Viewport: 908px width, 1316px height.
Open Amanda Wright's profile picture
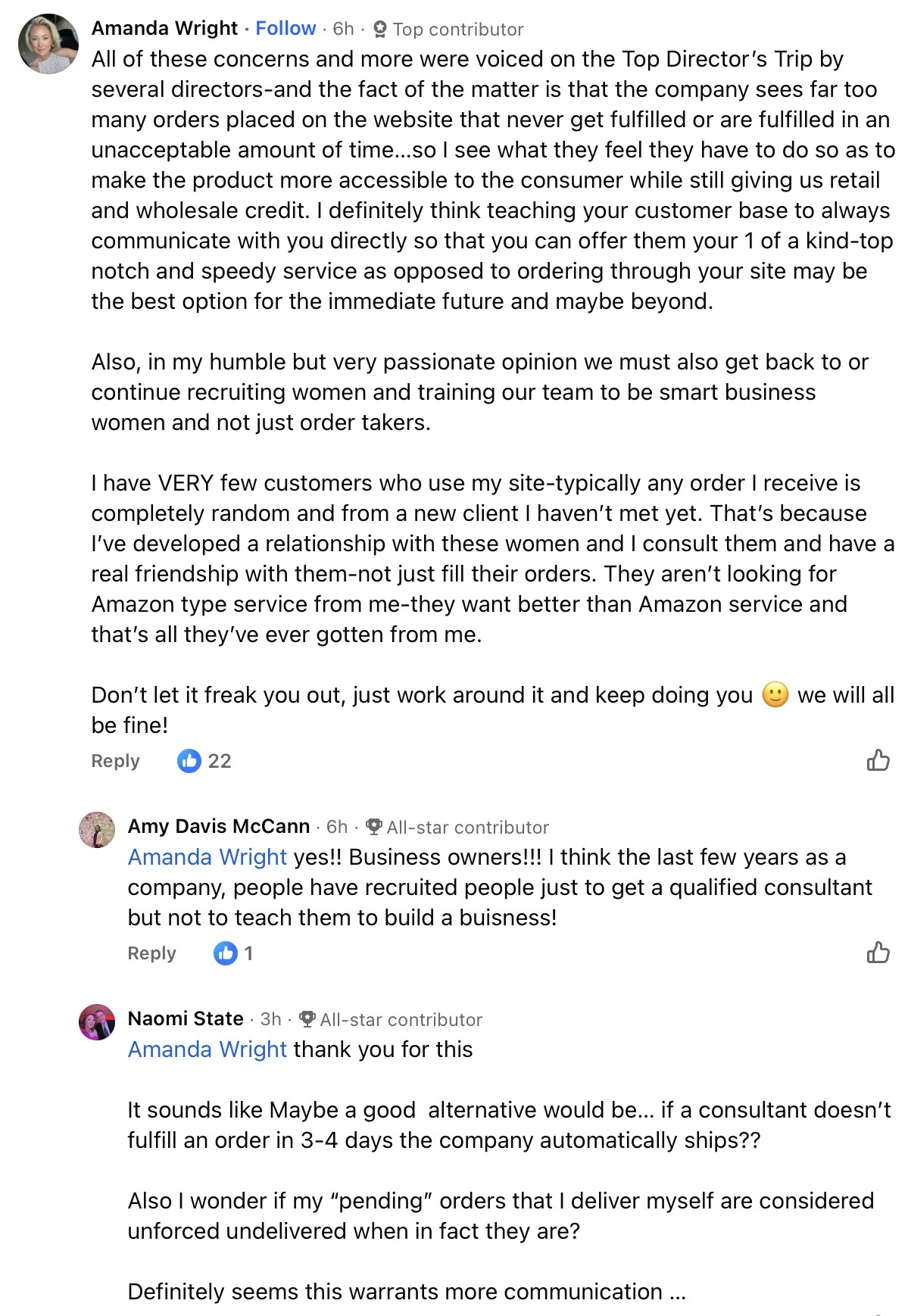click(48, 44)
